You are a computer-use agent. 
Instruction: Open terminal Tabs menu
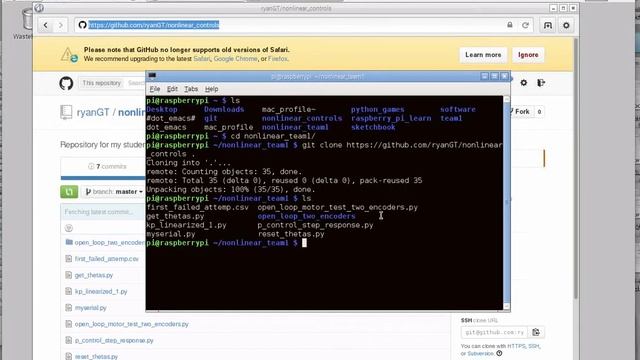191,89
